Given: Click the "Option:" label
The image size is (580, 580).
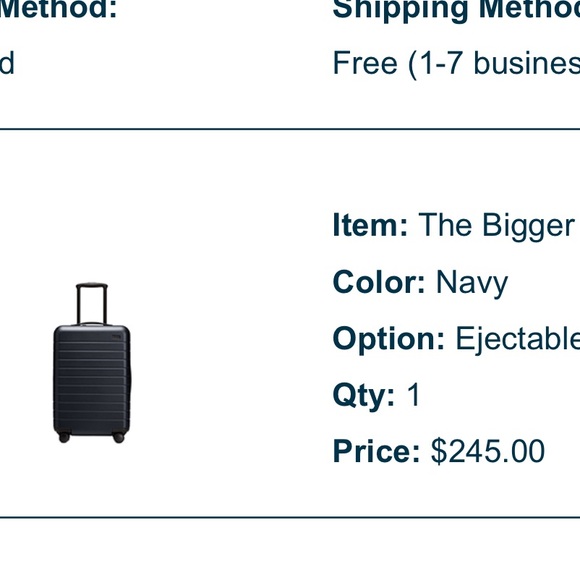Looking at the screenshot, I should coord(388,339).
